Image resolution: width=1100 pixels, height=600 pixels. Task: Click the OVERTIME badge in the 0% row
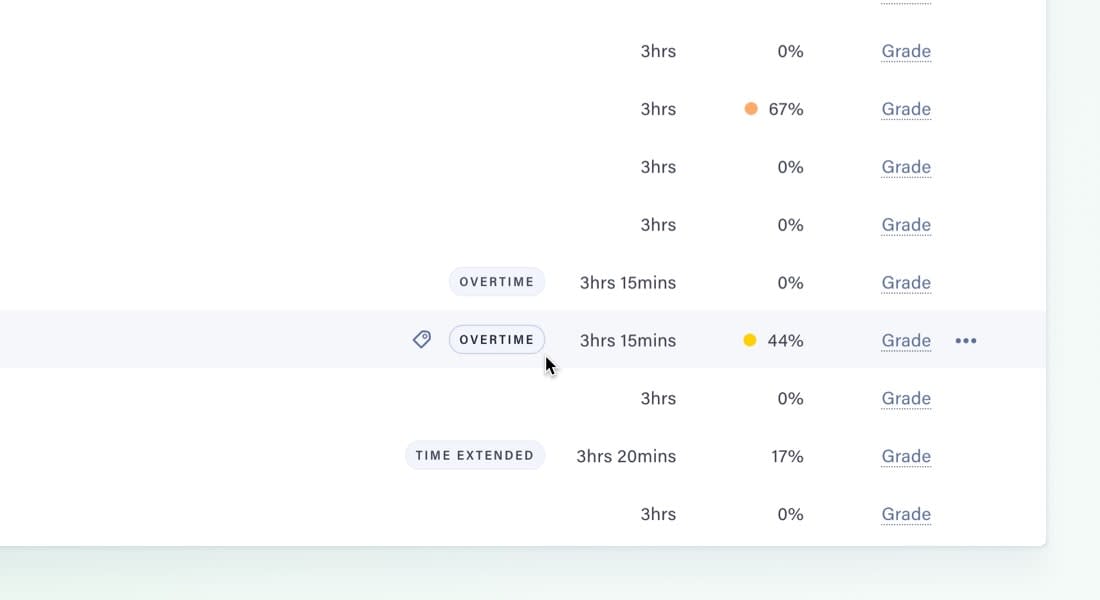click(496, 282)
